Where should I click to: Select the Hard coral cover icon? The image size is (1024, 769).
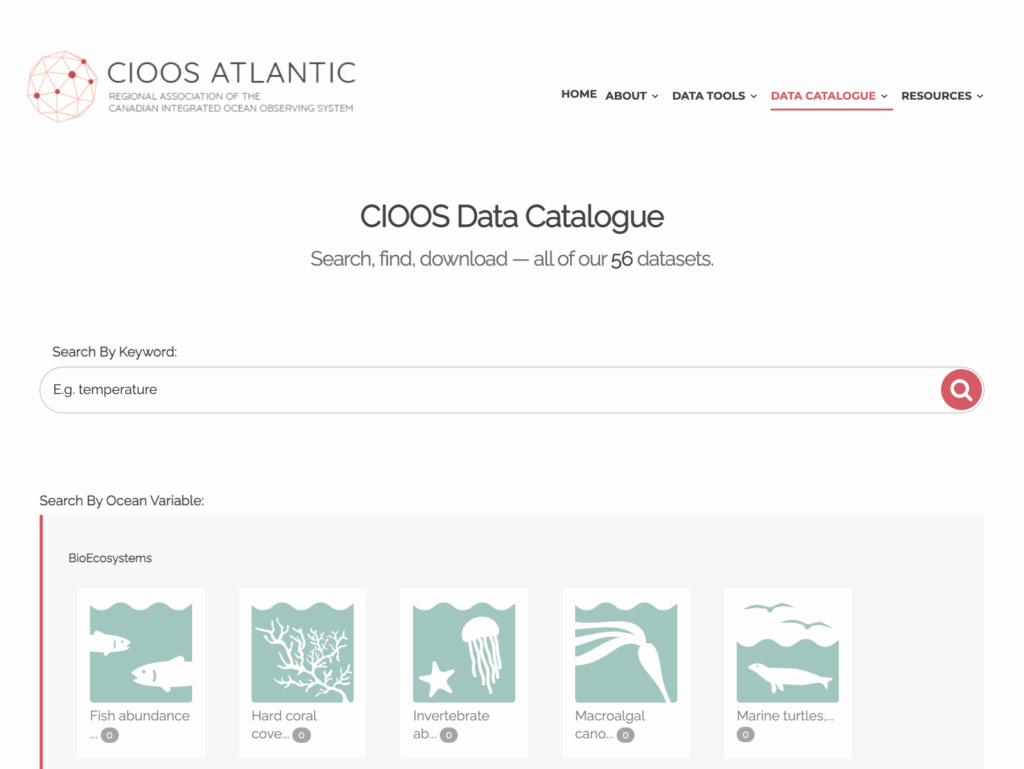click(x=302, y=652)
